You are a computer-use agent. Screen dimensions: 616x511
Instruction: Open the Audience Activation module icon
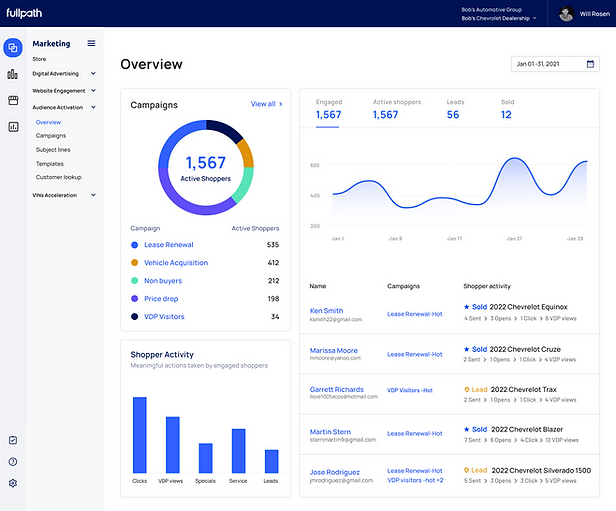[x=13, y=48]
